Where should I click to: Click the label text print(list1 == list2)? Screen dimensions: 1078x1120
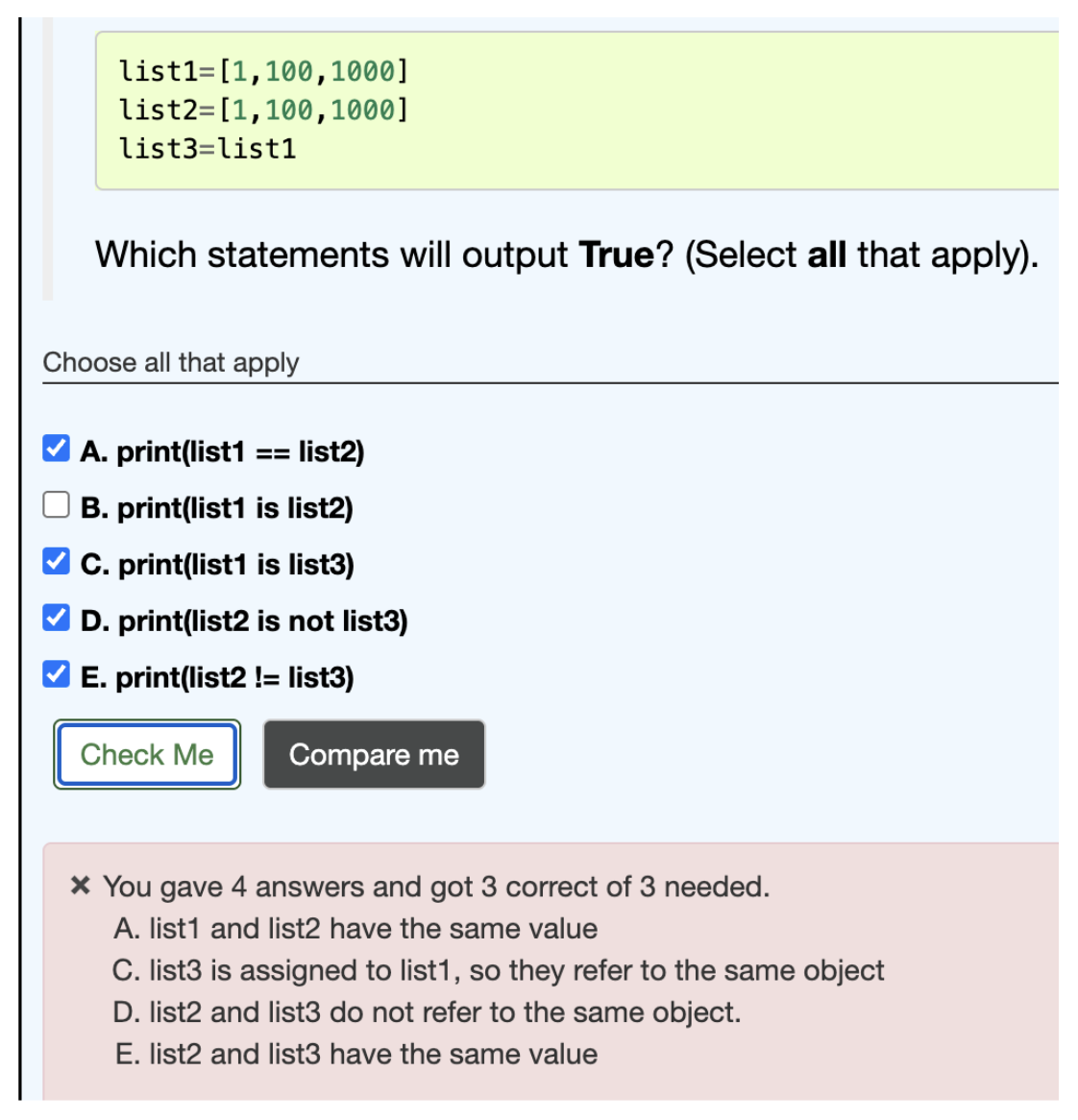(x=241, y=452)
